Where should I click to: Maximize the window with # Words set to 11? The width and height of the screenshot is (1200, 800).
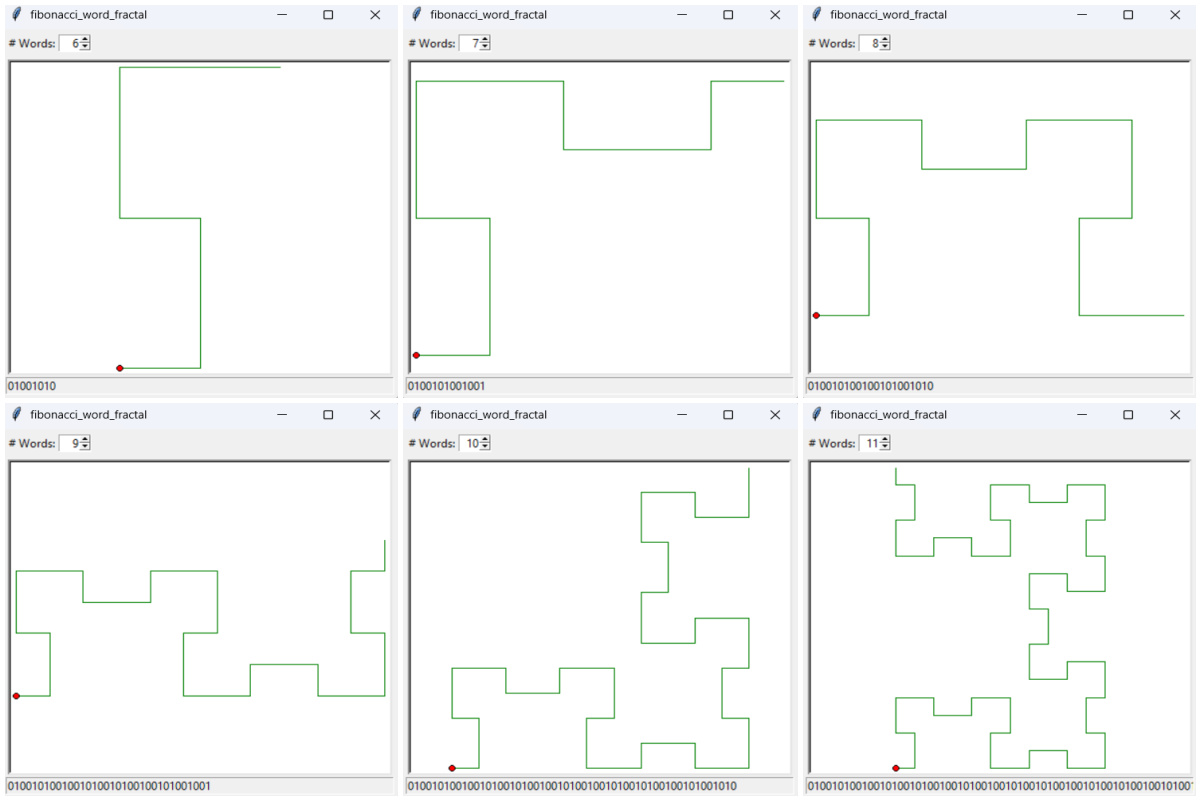1128,415
